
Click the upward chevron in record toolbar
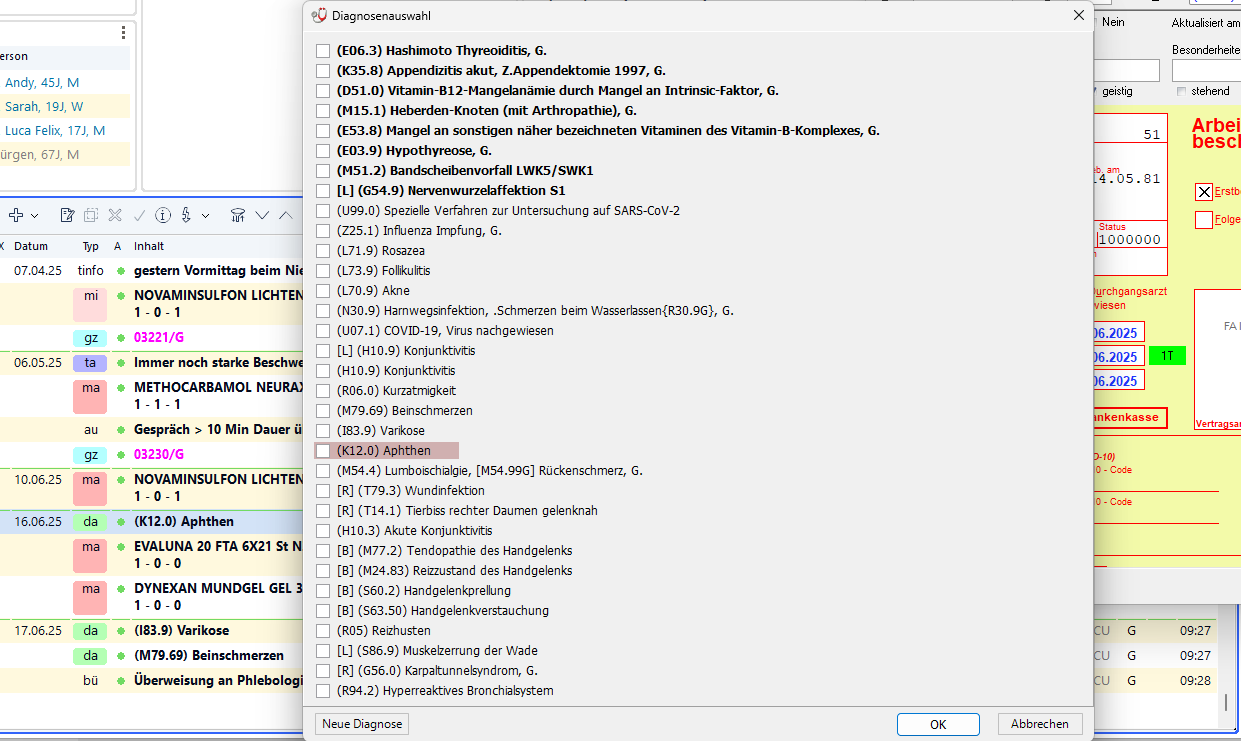(x=285, y=215)
